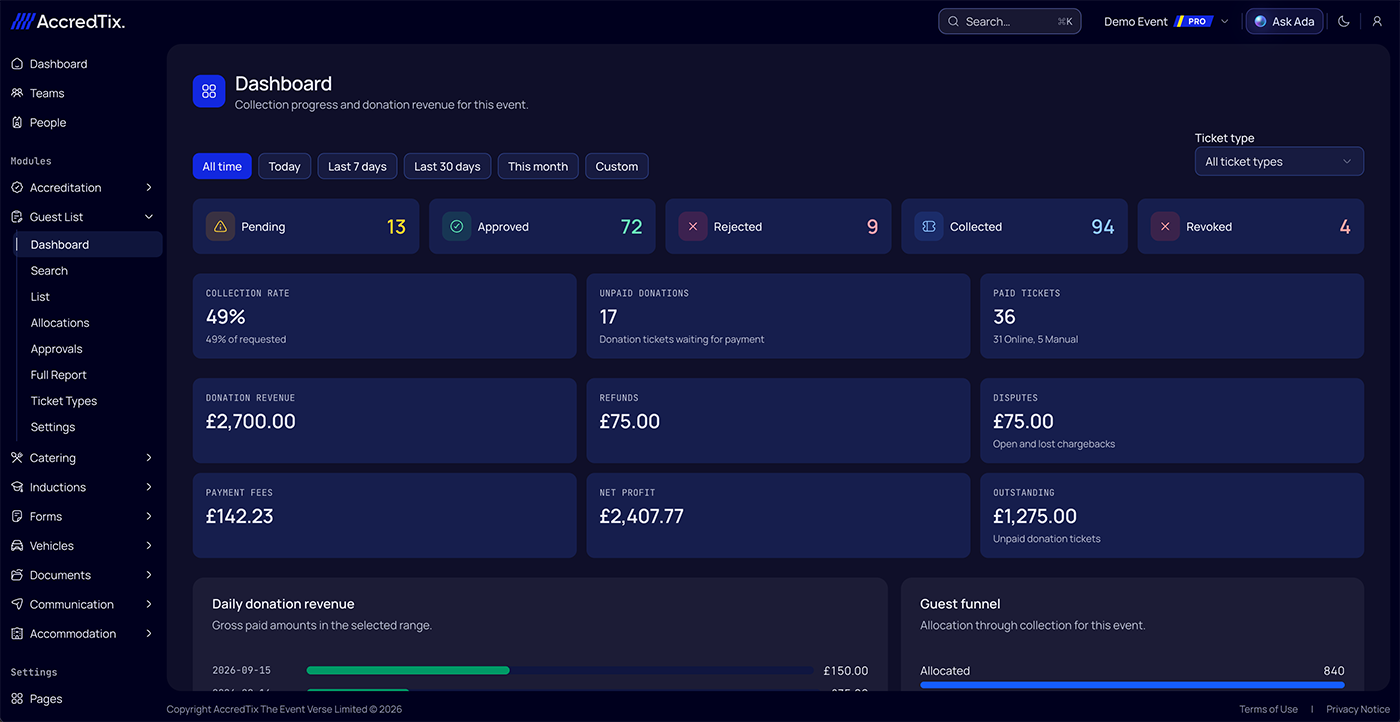Open the user profile icon
Screen dimensions: 1400x722
coord(1377,21)
